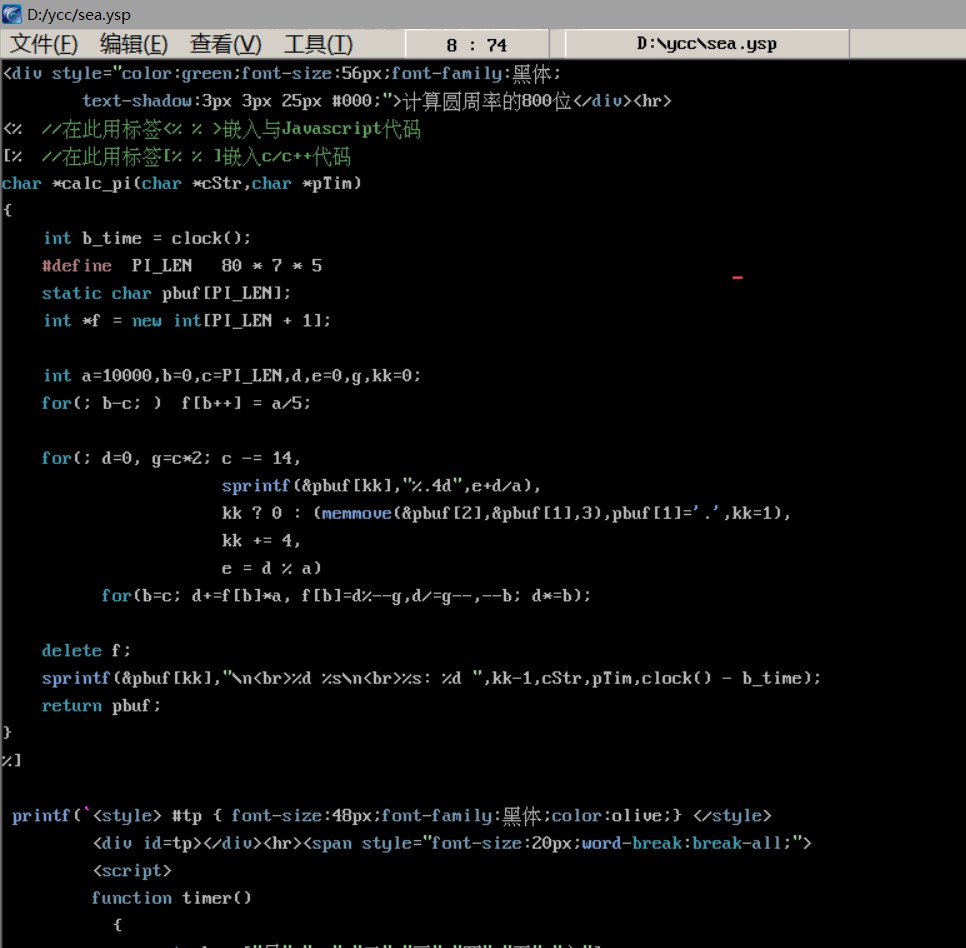Open the 编辑(E) menu
The height and width of the screenshot is (948, 966).
click(x=134, y=44)
